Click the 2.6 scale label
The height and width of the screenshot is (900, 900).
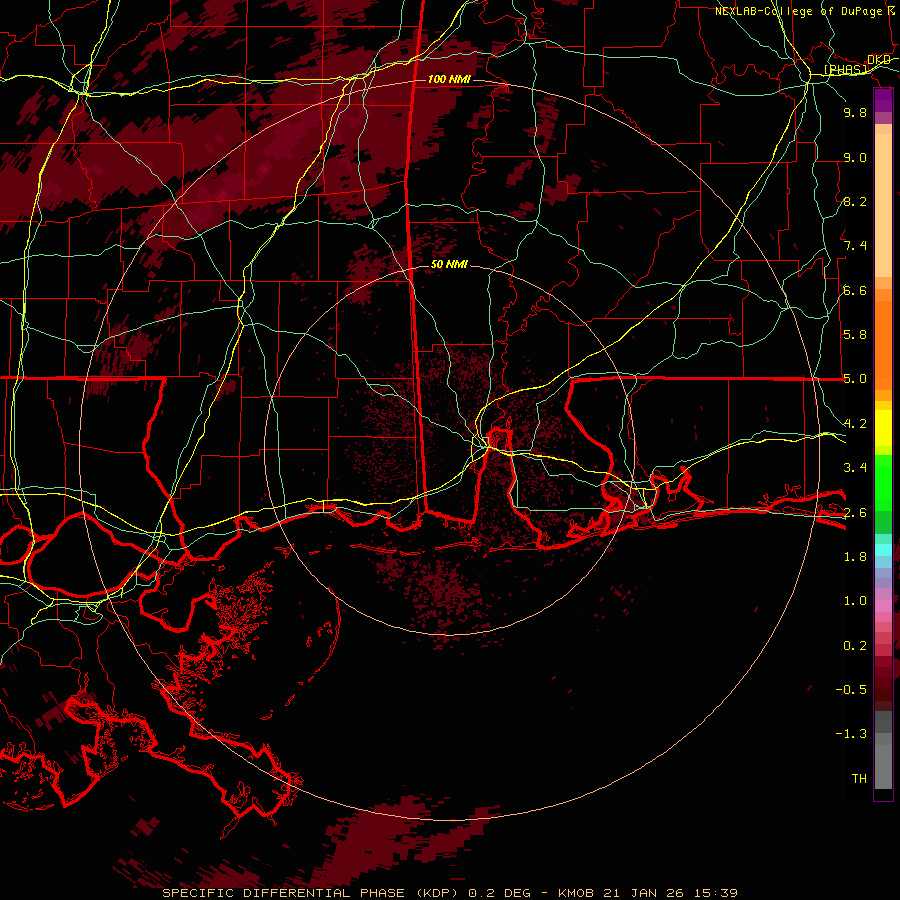(x=855, y=512)
